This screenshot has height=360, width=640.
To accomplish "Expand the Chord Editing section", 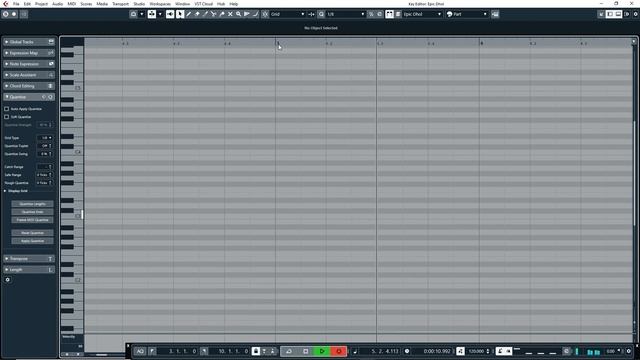I will [29, 86].
